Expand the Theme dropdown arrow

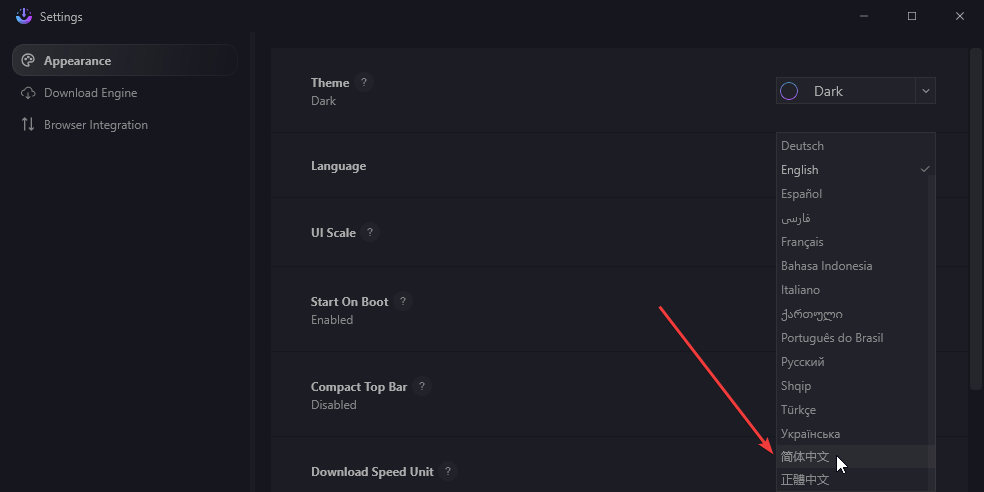click(x=925, y=91)
